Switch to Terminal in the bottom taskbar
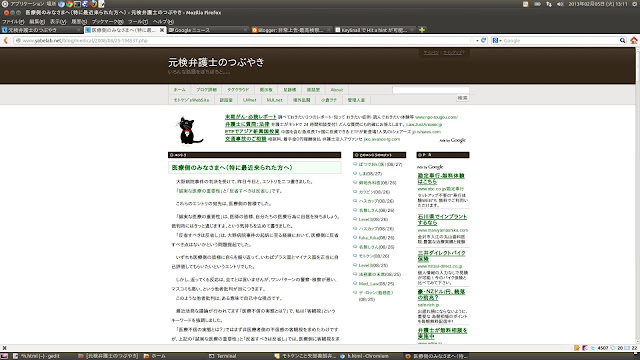Screen dimensions: 640x360 (223, 356)
